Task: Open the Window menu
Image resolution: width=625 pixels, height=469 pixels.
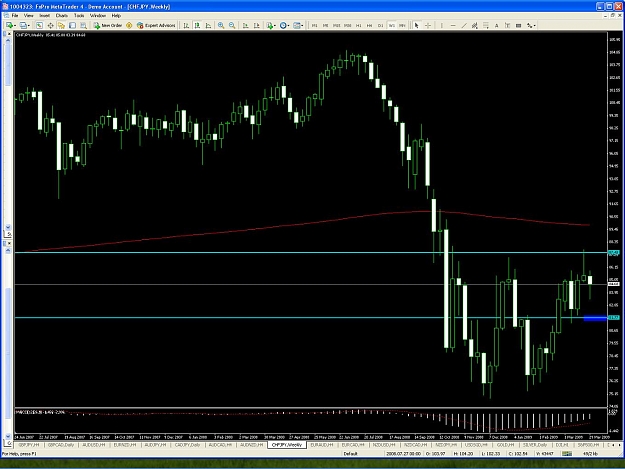Action: [98, 16]
